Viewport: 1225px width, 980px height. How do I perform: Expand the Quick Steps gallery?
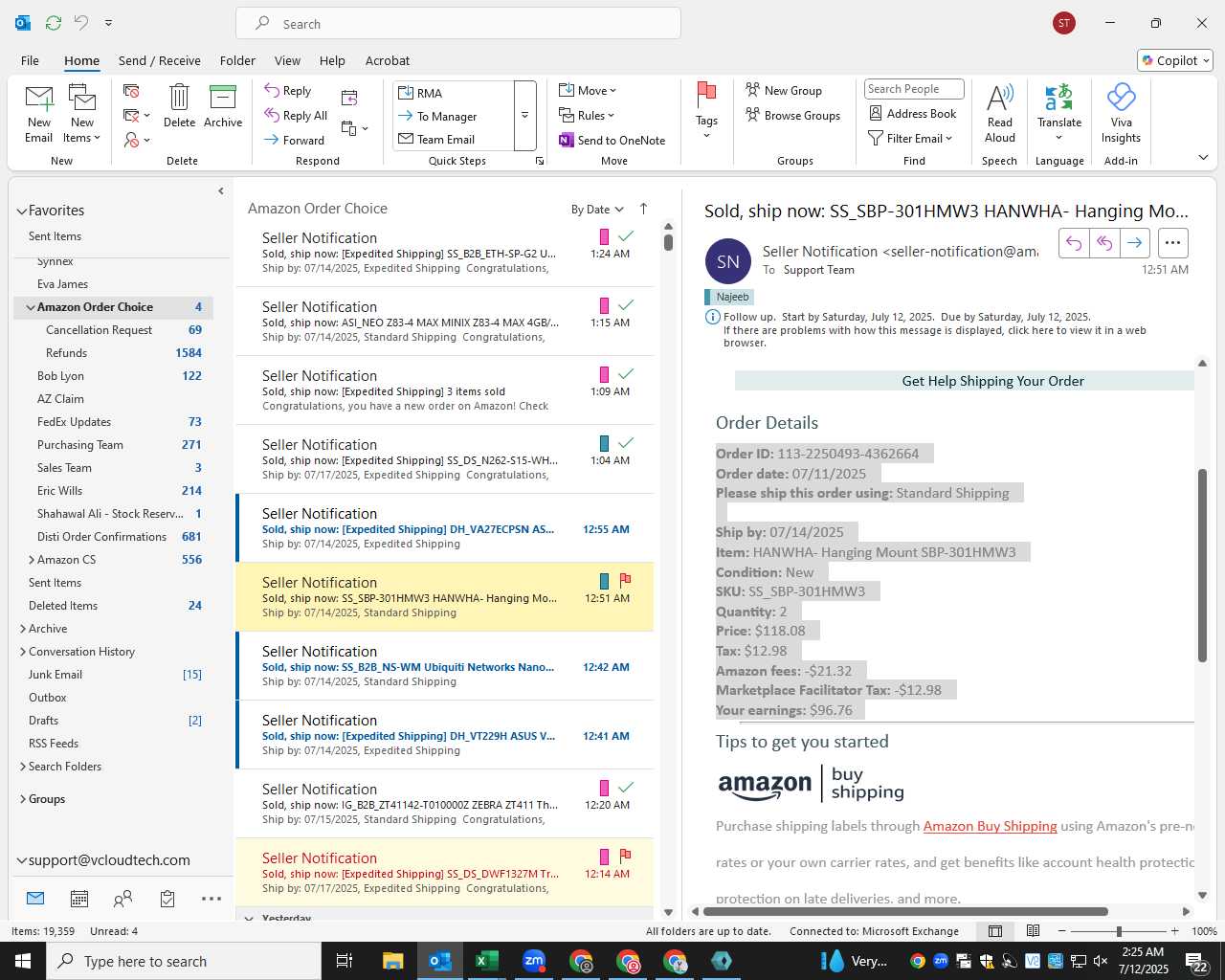524,116
